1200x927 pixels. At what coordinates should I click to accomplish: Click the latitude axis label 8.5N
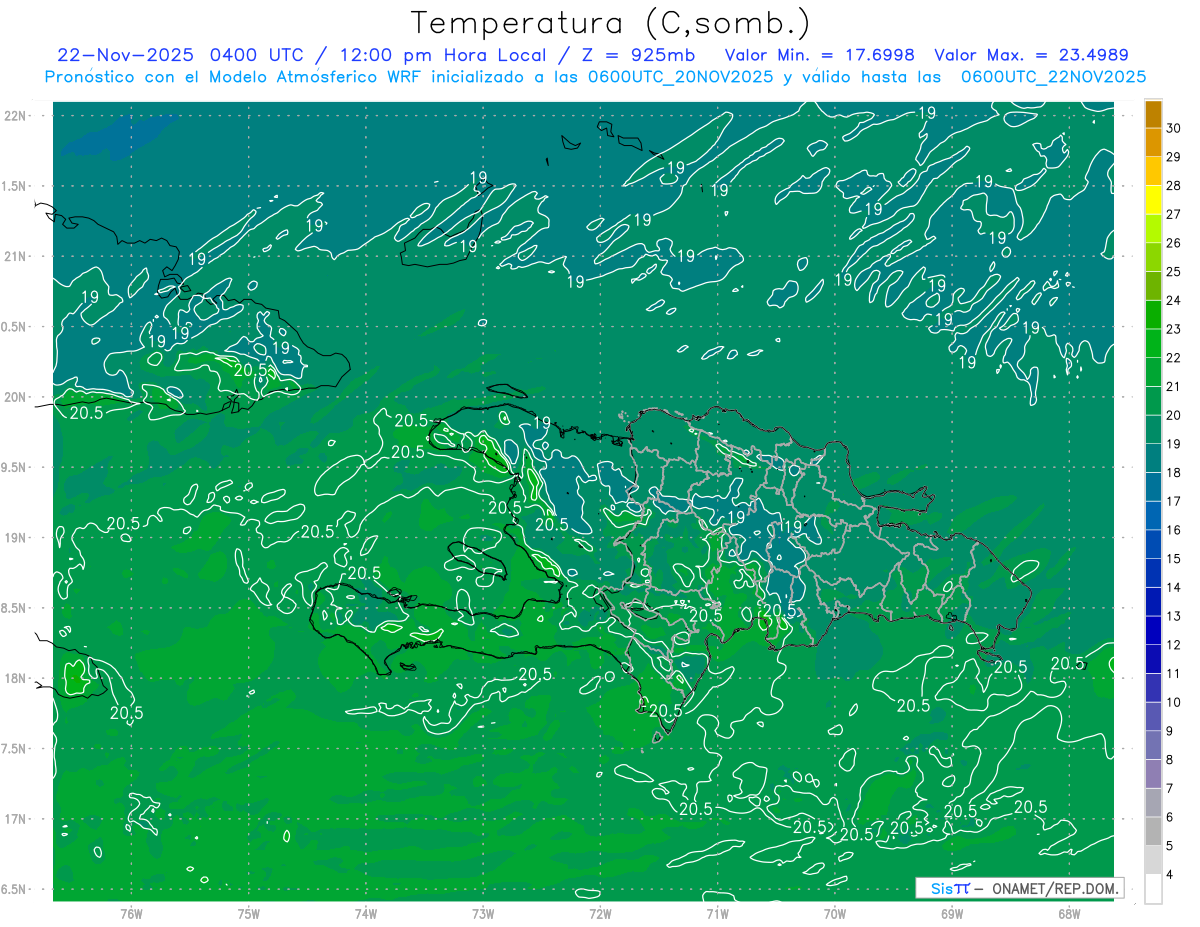click(x=15, y=608)
